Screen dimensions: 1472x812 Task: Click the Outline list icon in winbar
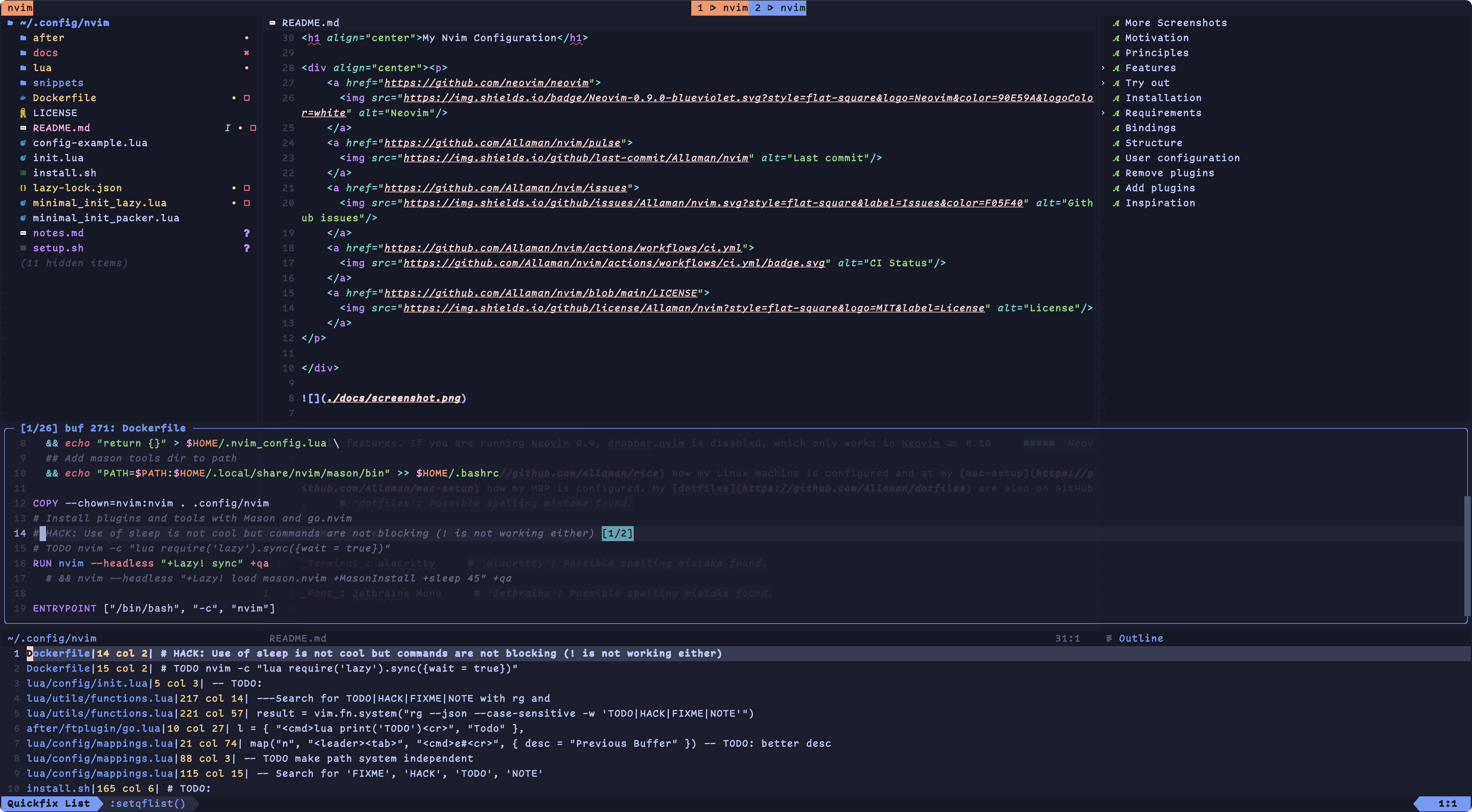click(1108, 638)
